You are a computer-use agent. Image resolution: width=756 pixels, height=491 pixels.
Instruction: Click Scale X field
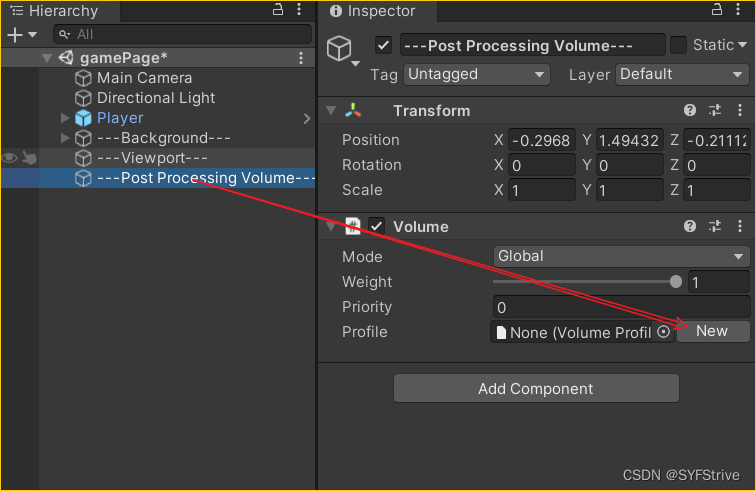542,191
